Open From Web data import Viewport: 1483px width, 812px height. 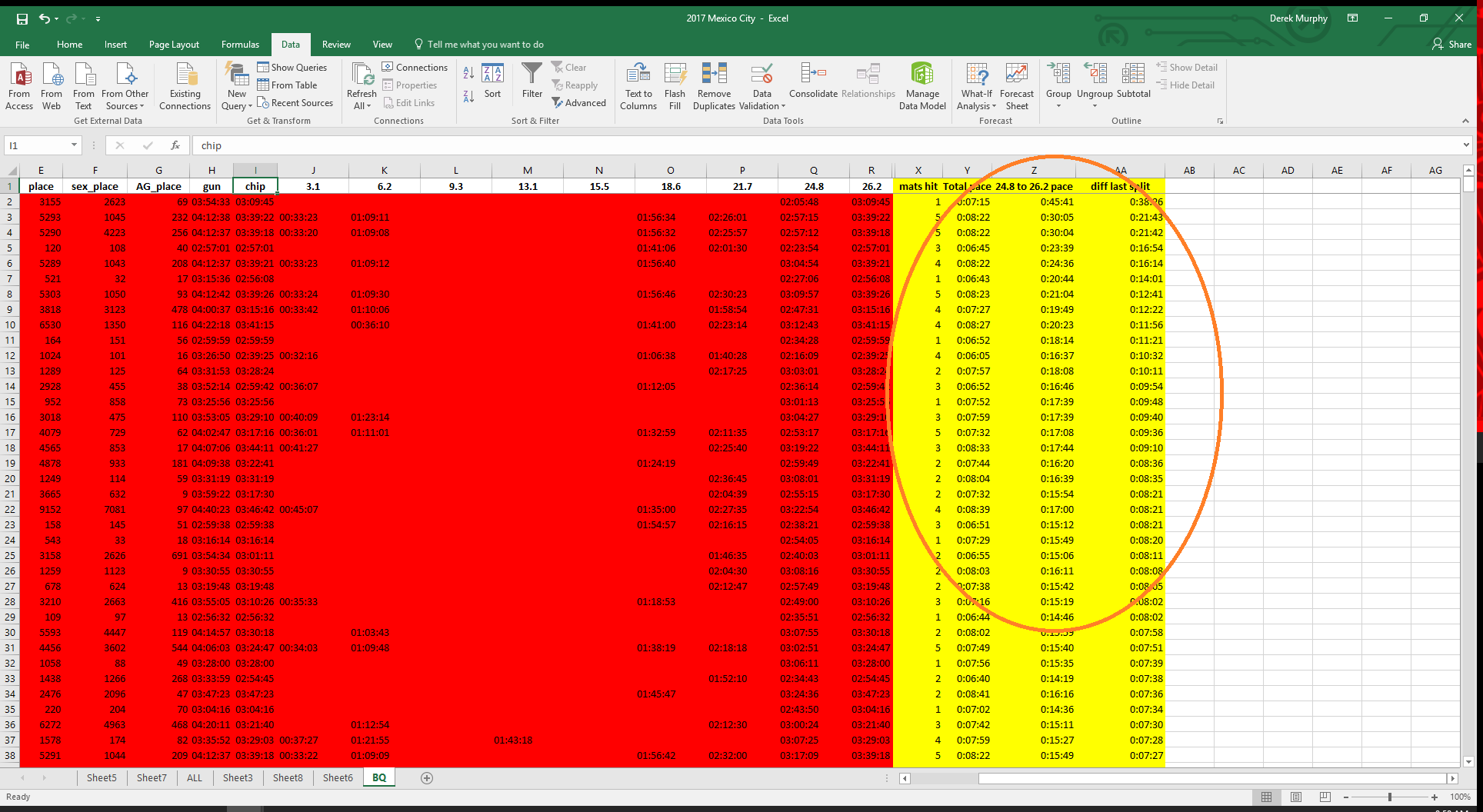click(x=52, y=86)
